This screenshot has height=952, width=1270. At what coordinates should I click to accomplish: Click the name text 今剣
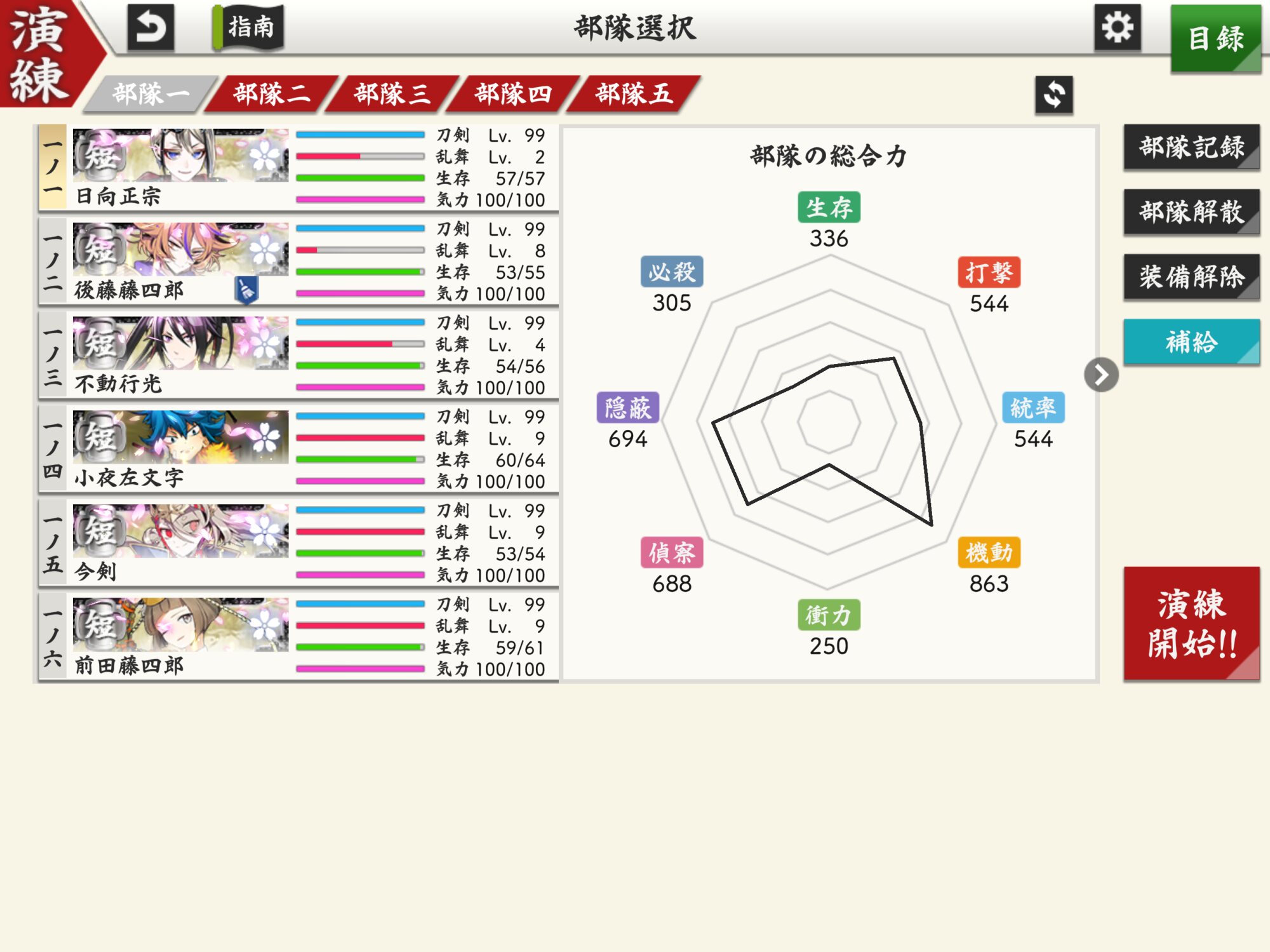96,572
